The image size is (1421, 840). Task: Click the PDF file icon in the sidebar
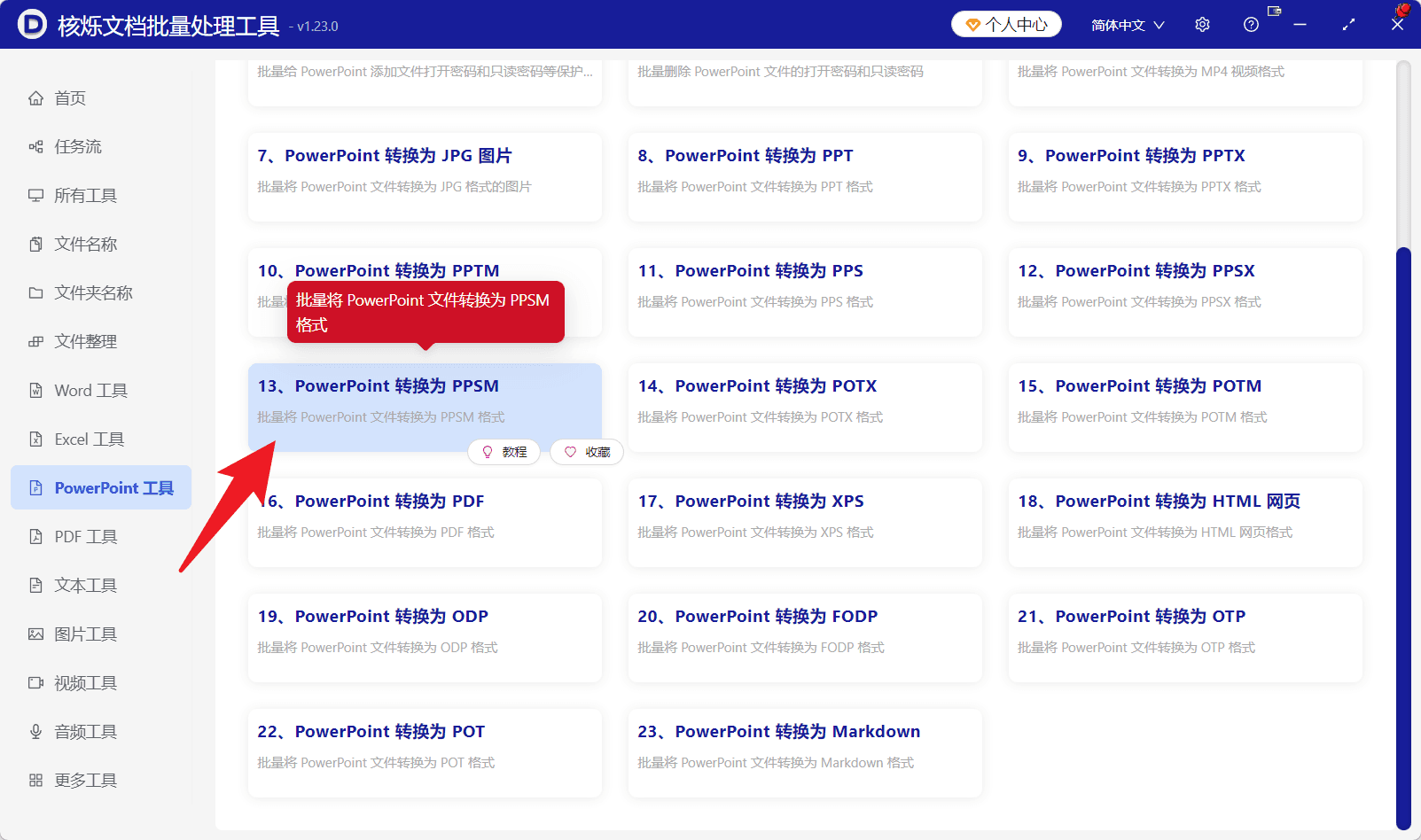tap(35, 537)
